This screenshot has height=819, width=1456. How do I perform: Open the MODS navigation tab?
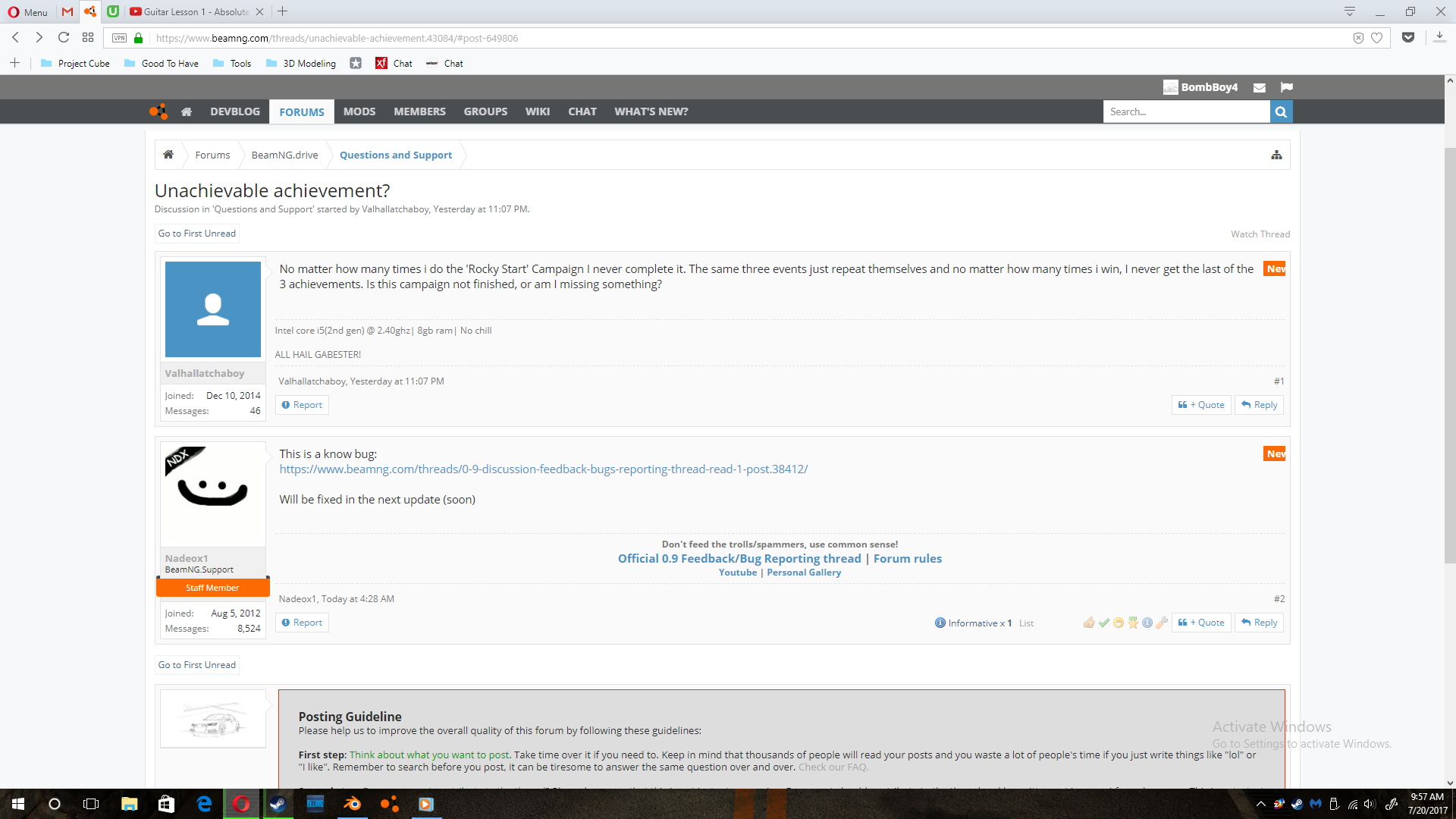click(x=359, y=111)
